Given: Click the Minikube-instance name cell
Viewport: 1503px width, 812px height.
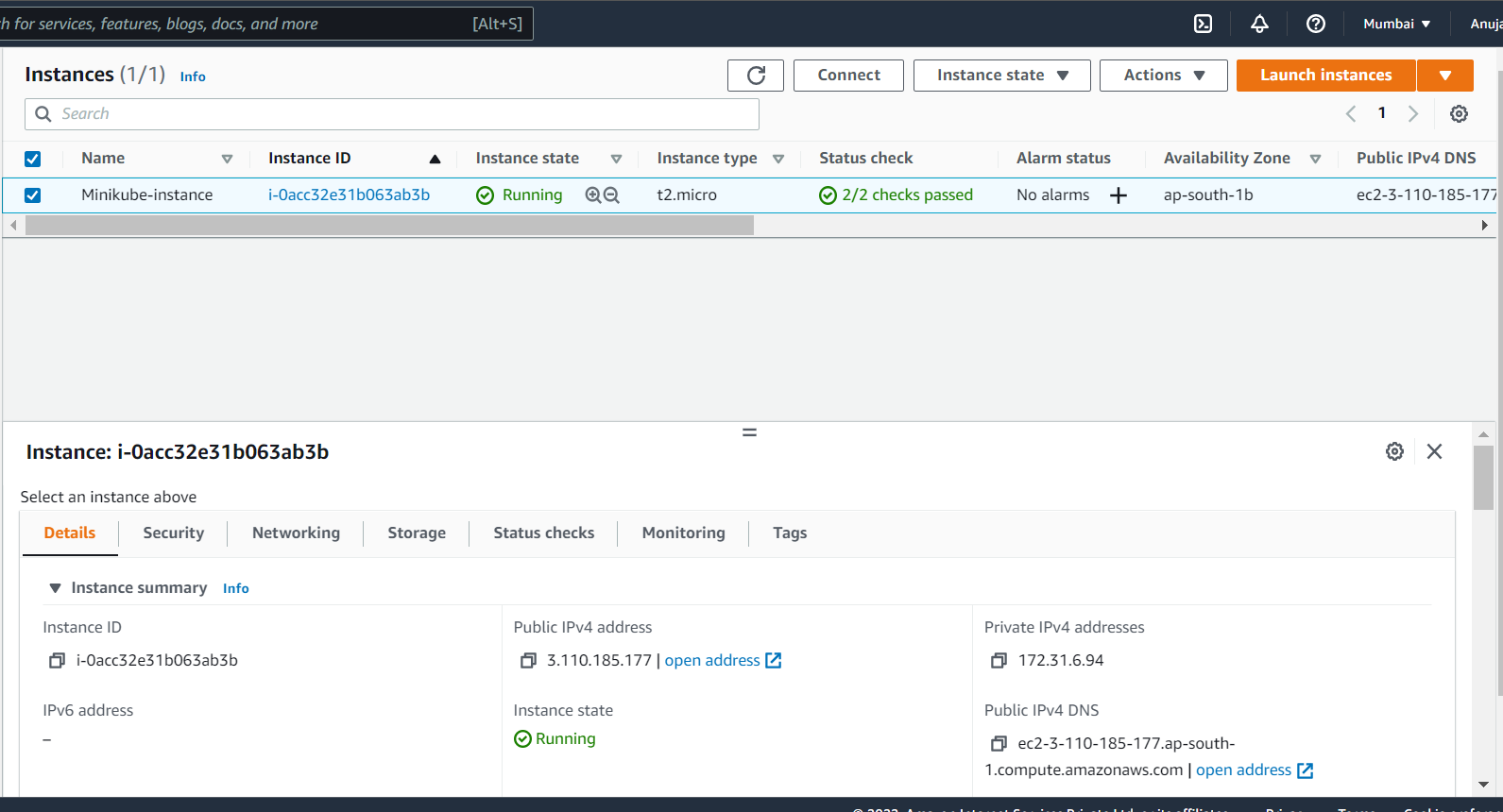Looking at the screenshot, I should coord(147,195).
